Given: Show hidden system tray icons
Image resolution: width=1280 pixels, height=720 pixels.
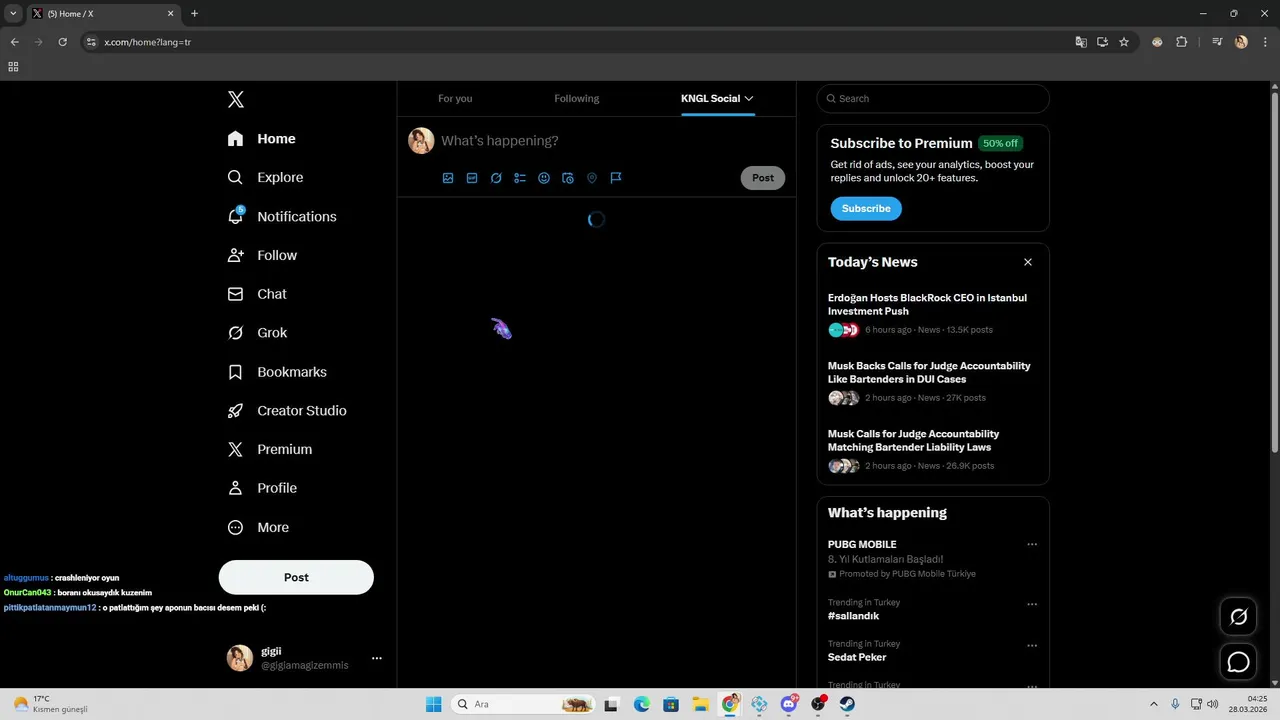Looking at the screenshot, I should click(x=1153, y=704).
